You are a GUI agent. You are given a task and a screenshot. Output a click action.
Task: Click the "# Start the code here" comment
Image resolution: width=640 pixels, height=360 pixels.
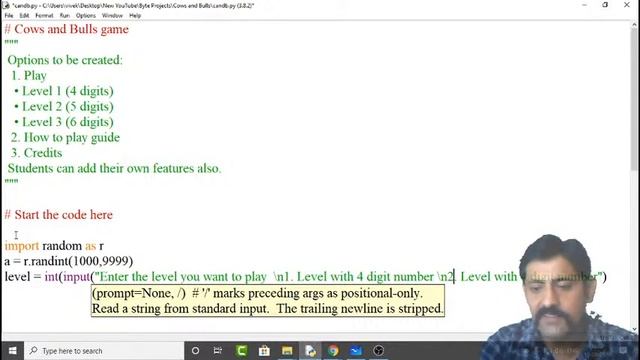(59, 215)
